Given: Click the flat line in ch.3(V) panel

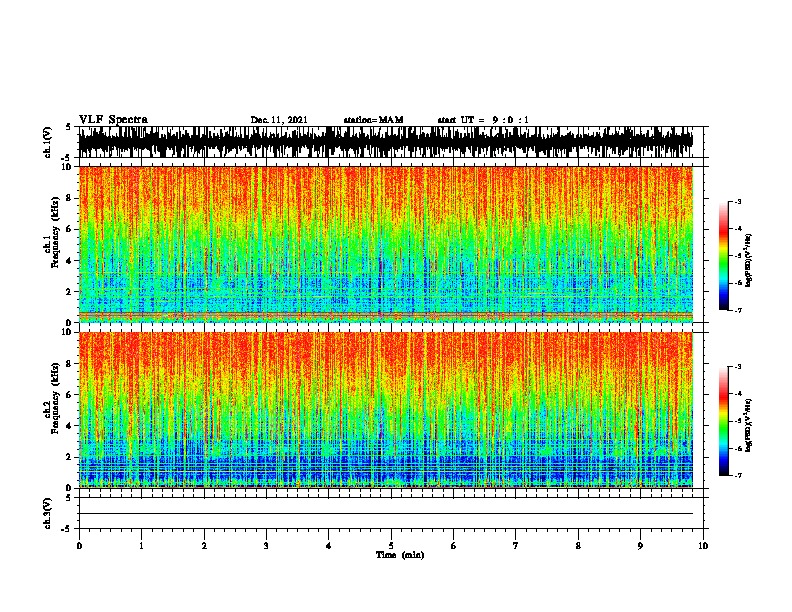Looking at the screenshot, I should pyautogui.click(x=386, y=514).
